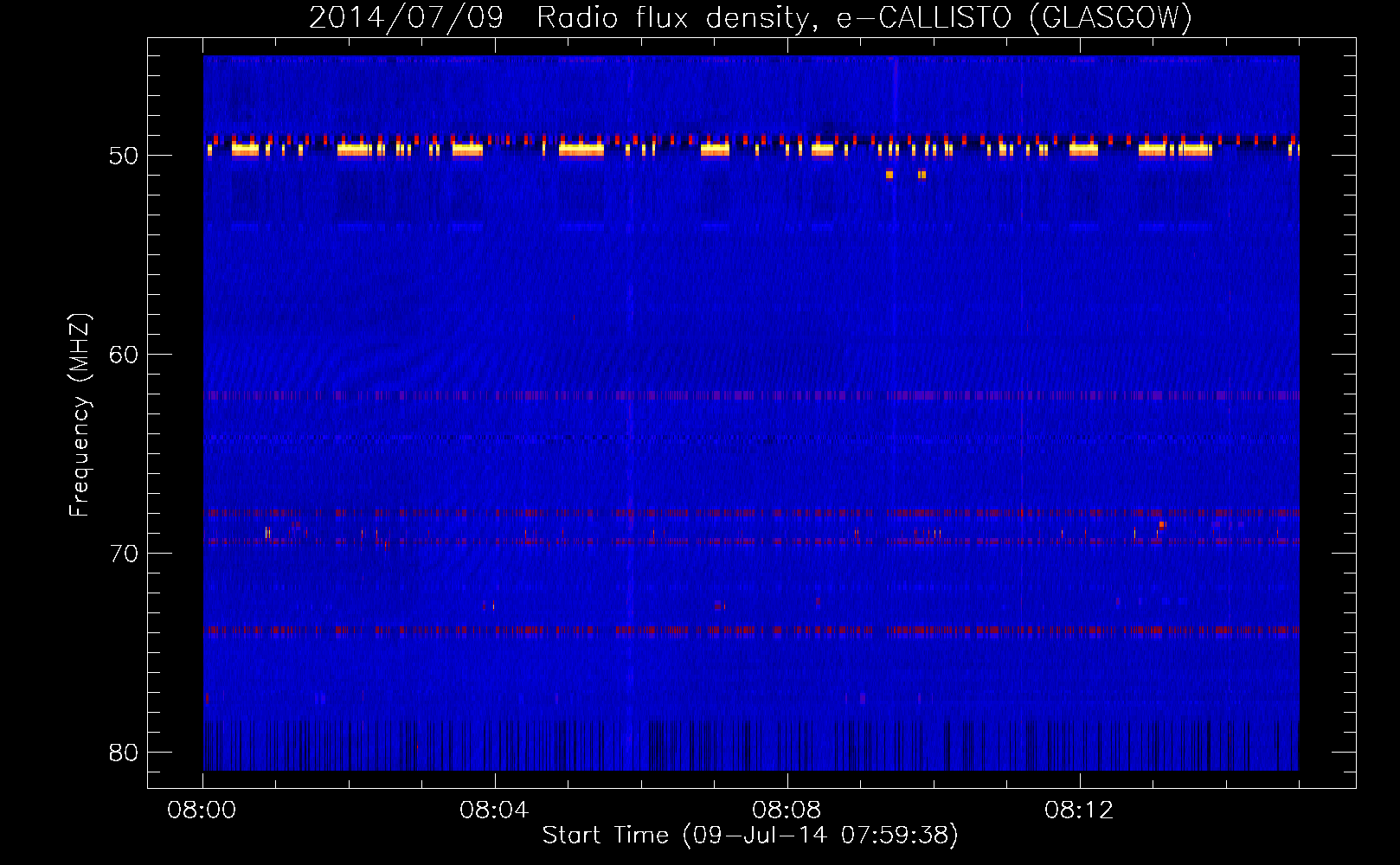1400x865 pixels.
Task: Click the '2014/07/09' date in the title
Action: point(406,17)
